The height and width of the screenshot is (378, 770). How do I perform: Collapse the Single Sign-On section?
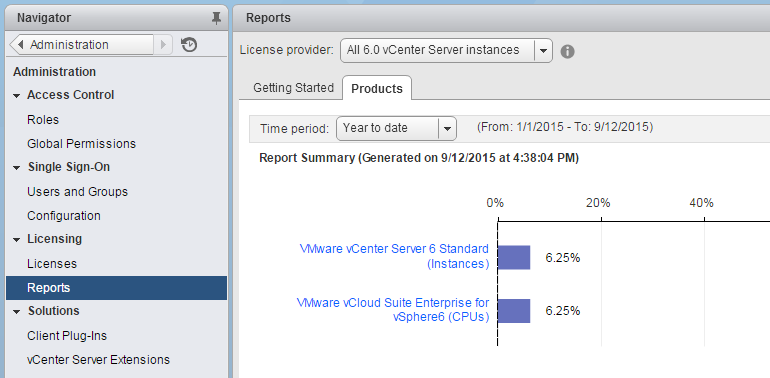[x=17, y=167]
